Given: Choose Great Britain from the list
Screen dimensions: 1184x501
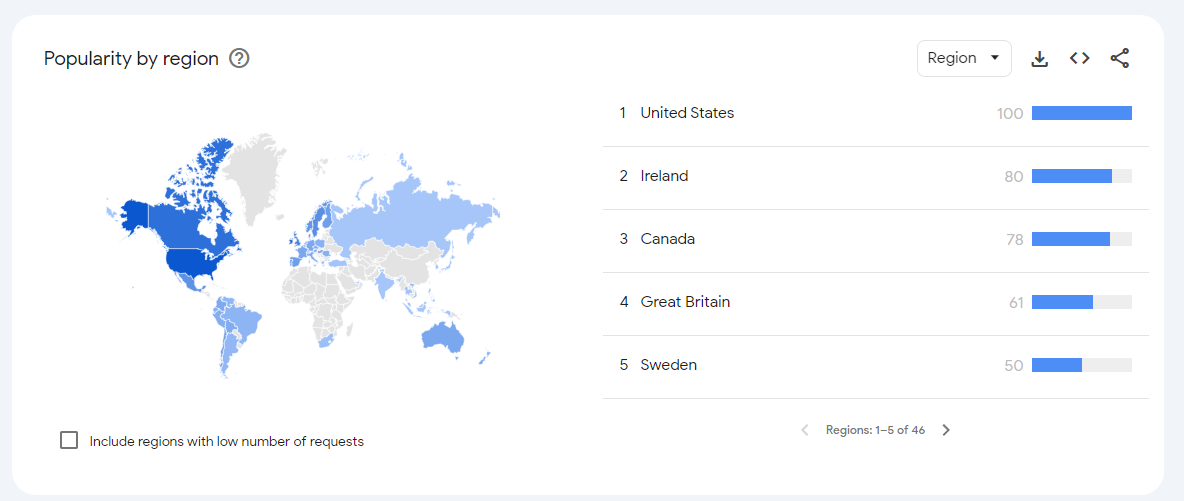Looking at the screenshot, I should [685, 302].
